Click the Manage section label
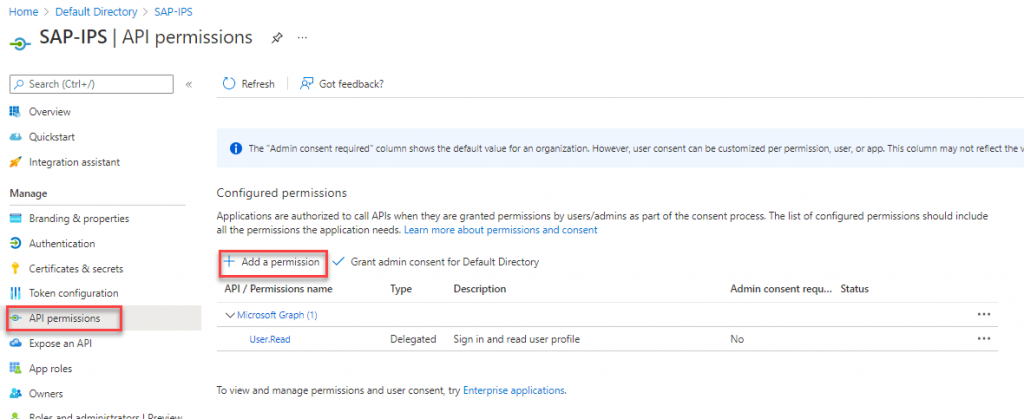Image resolution: width=1024 pixels, height=419 pixels. point(27,193)
